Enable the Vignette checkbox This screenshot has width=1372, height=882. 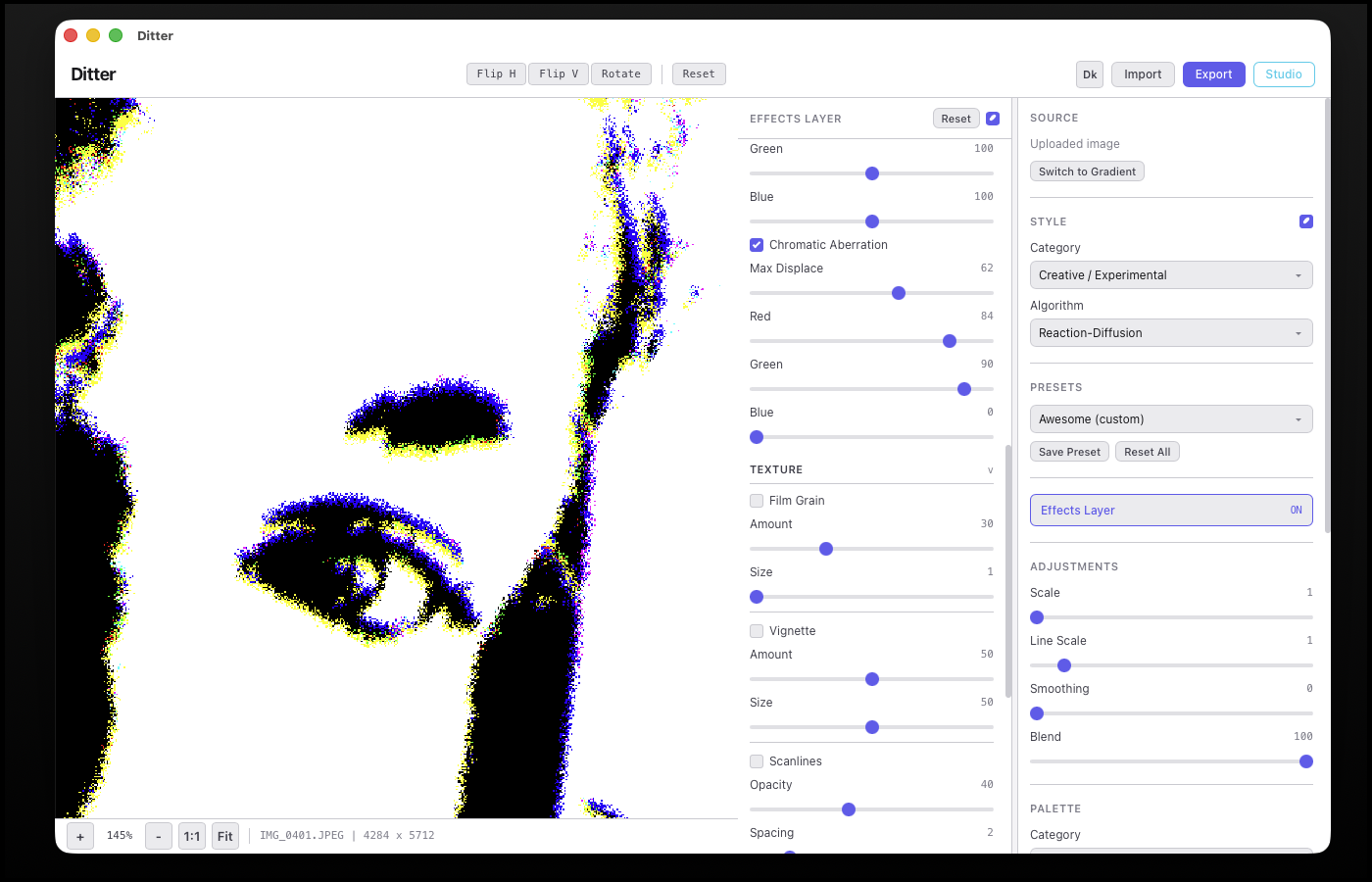[757, 631]
